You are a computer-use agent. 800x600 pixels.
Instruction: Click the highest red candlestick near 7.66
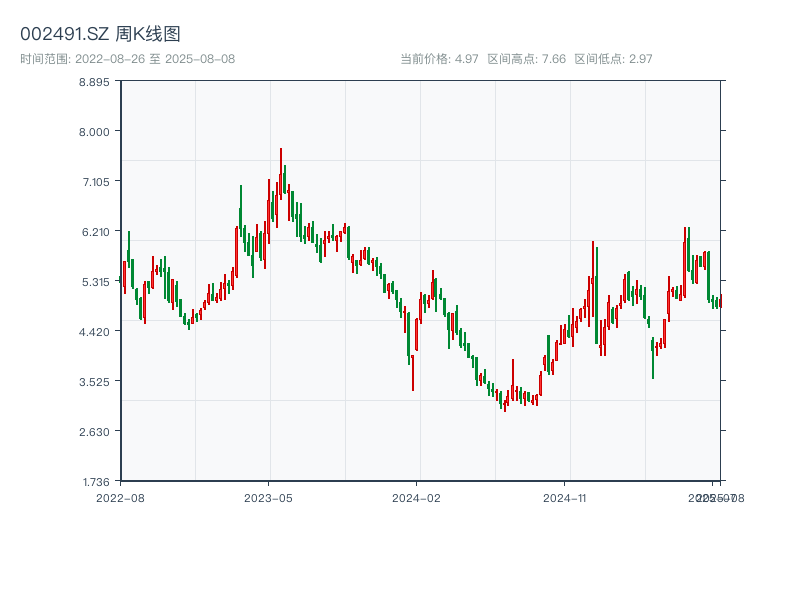coord(281,174)
